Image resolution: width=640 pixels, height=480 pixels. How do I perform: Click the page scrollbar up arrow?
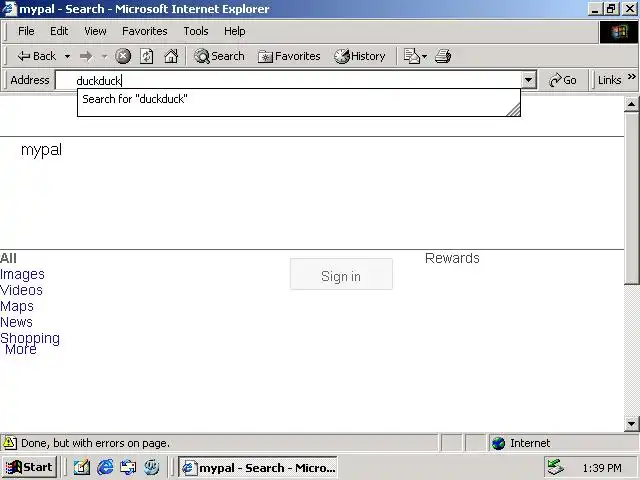(x=631, y=104)
